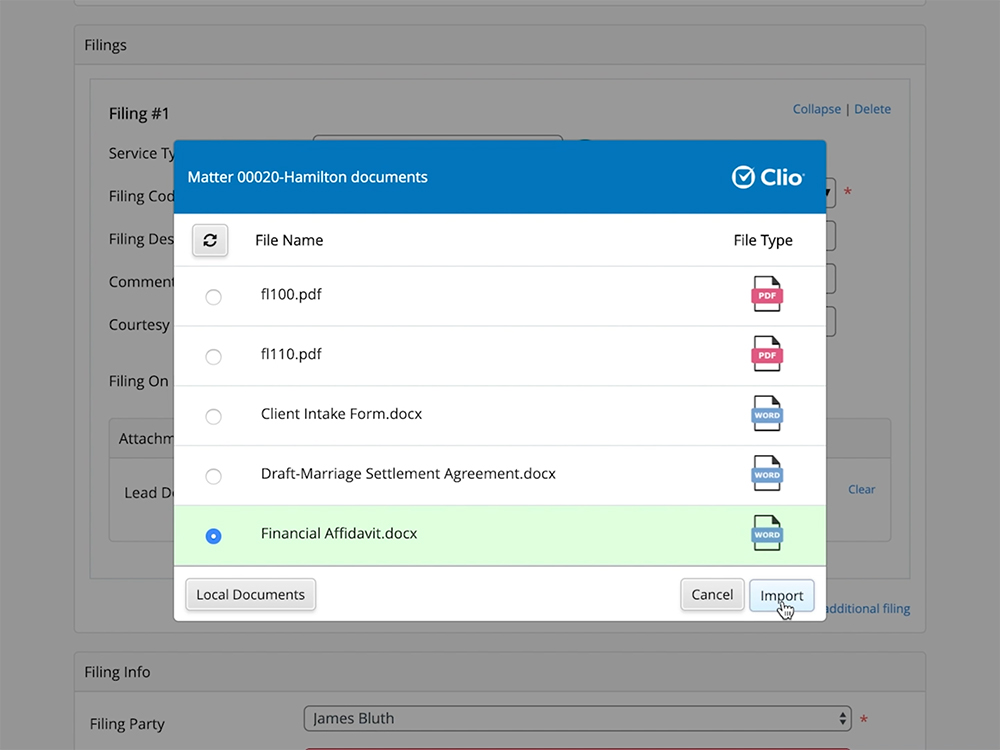This screenshot has height=750, width=1000.
Task: Click the File Name column header
Action: pos(289,240)
